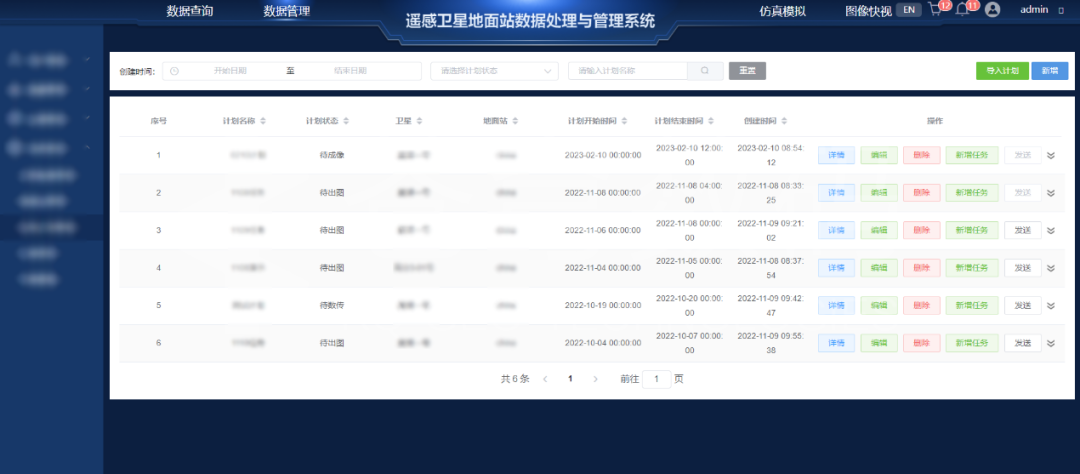
Task: Click red 删除 for row 3
Action: (x=922, y=230)
